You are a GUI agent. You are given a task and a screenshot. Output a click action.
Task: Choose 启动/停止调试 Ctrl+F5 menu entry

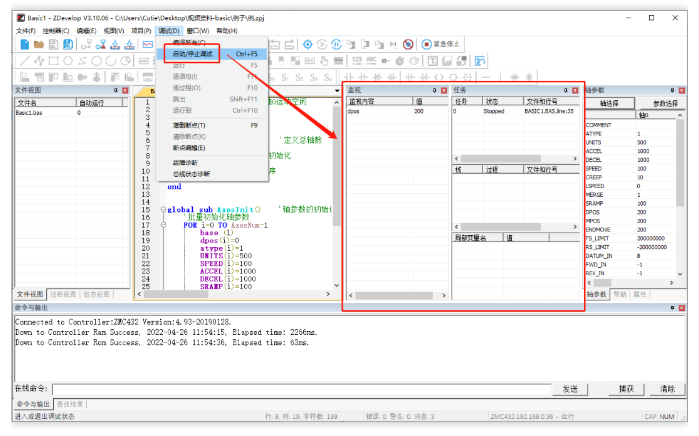pos(212,54)
